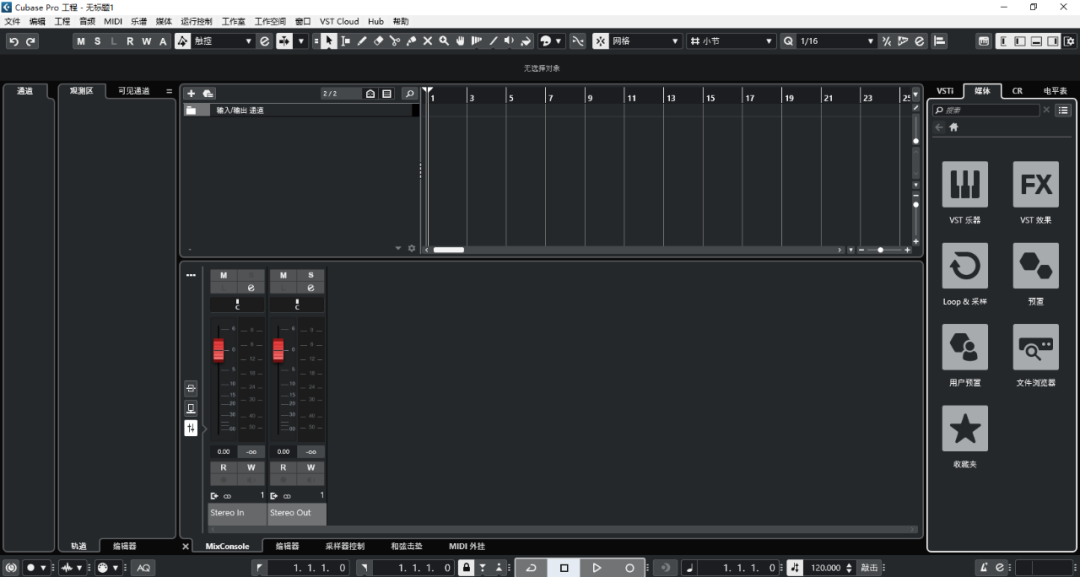Open the MIDI menu
This screenshot has width=1080, height=577.
point(113,21)
